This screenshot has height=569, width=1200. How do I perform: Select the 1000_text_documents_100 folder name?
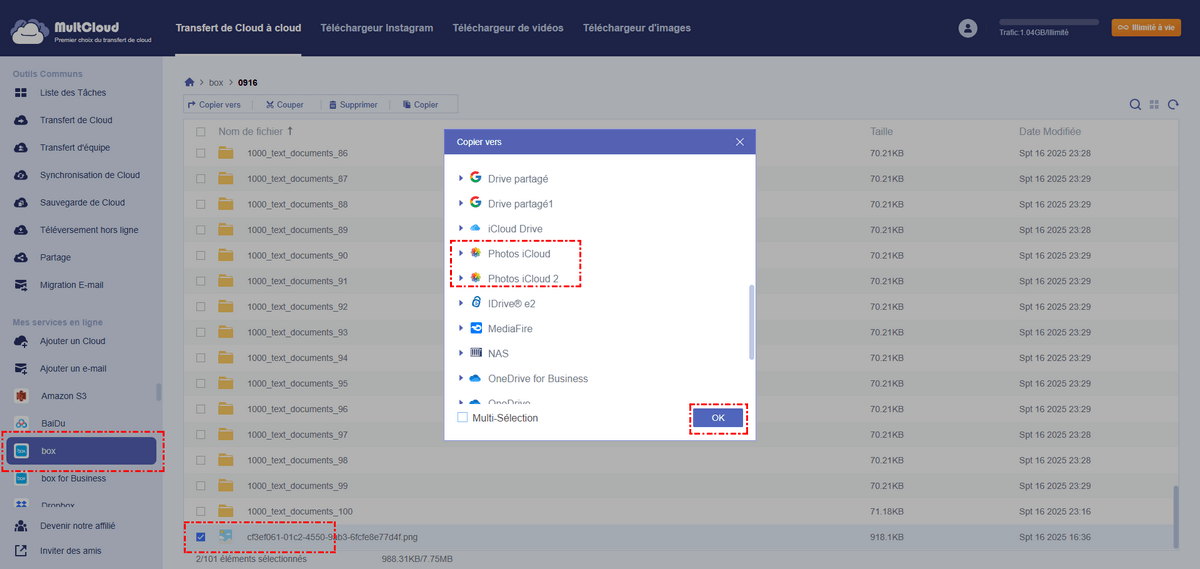(x=300, y=512)
